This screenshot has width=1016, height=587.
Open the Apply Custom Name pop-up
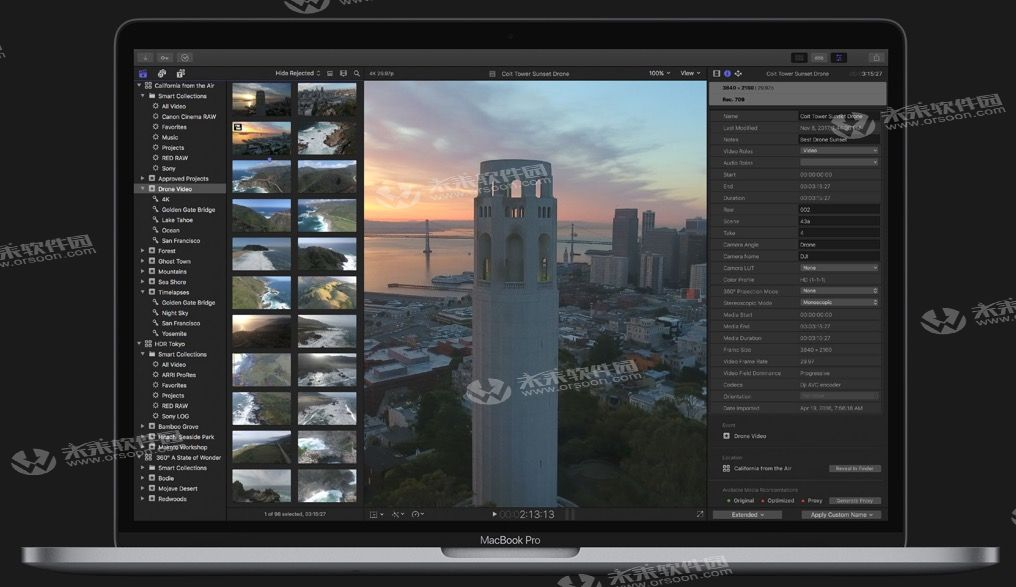coord(841,515)
